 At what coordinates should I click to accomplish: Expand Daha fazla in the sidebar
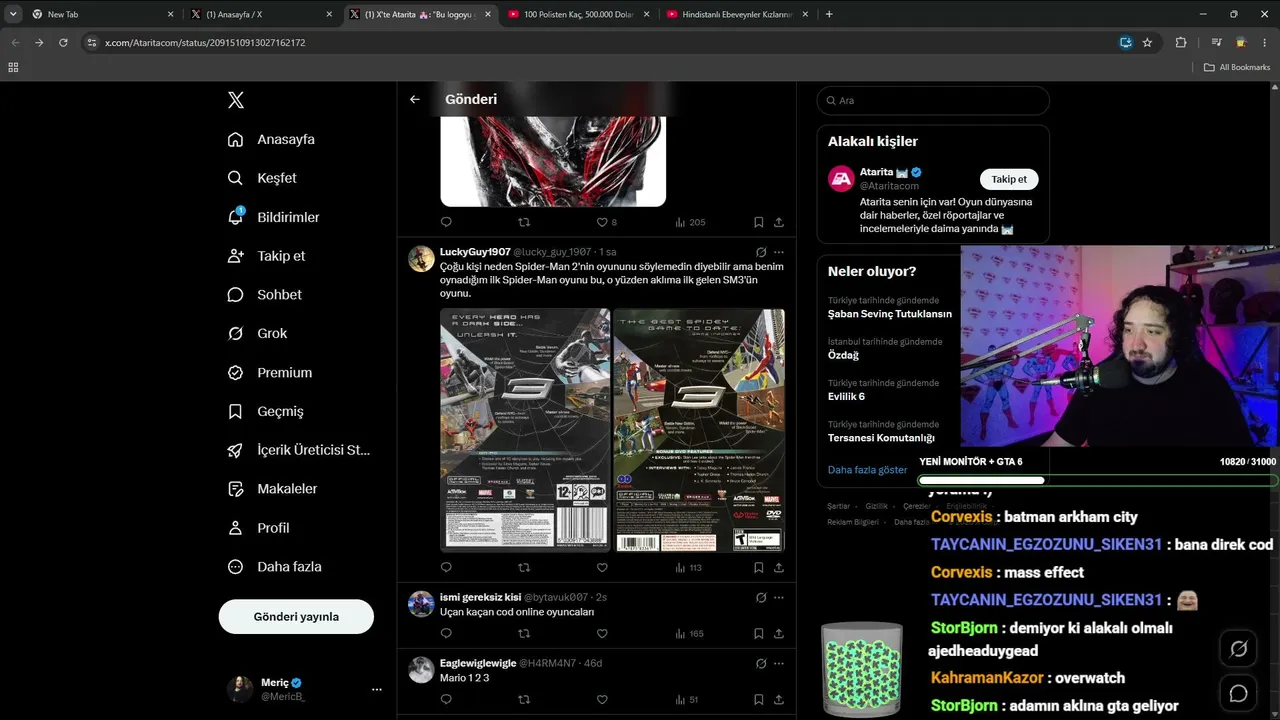[x=275, y=567]
